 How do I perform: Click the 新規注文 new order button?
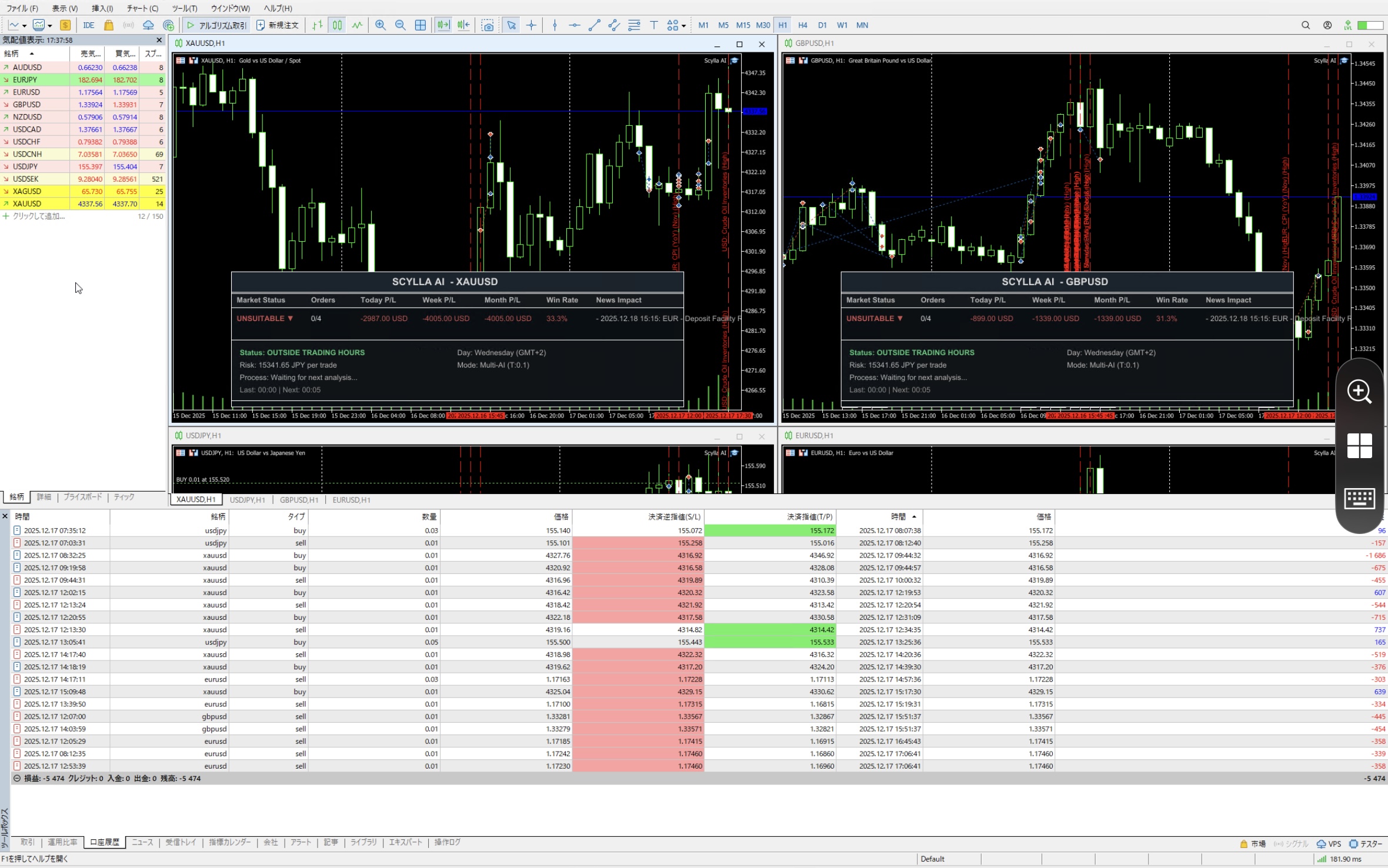(278, 25)
